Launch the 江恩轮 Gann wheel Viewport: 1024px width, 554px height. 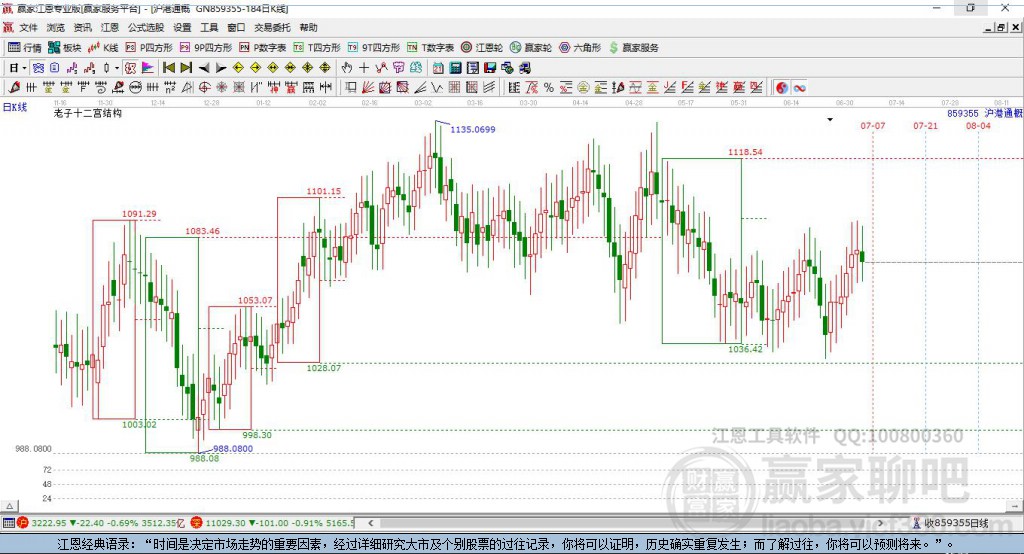(482, 48)
